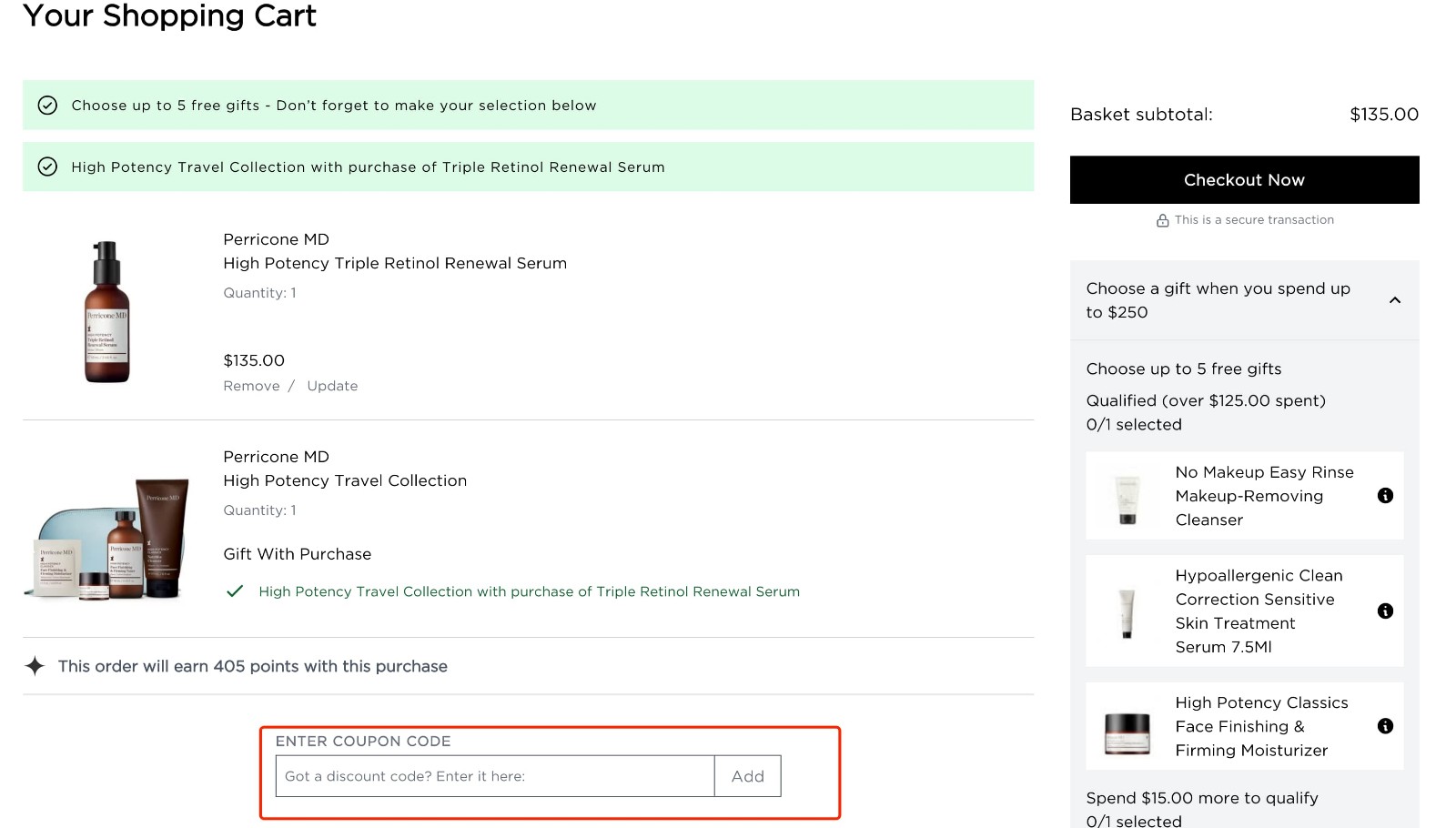
Task: Open info for Hypoallergenic Clean Correction Serum gift
Action: (x=1386, y=611)
